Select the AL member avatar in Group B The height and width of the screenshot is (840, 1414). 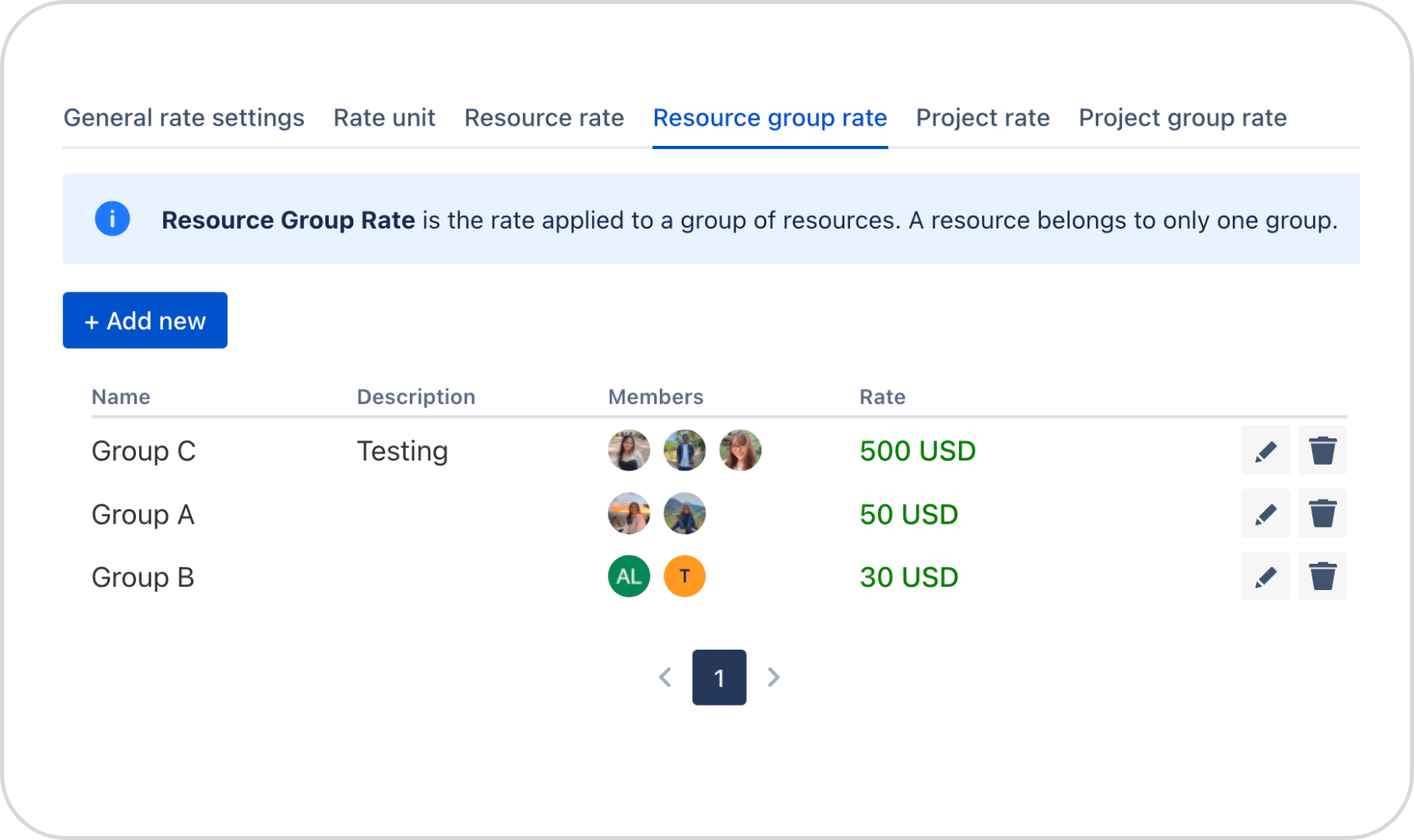coord(629,577)
